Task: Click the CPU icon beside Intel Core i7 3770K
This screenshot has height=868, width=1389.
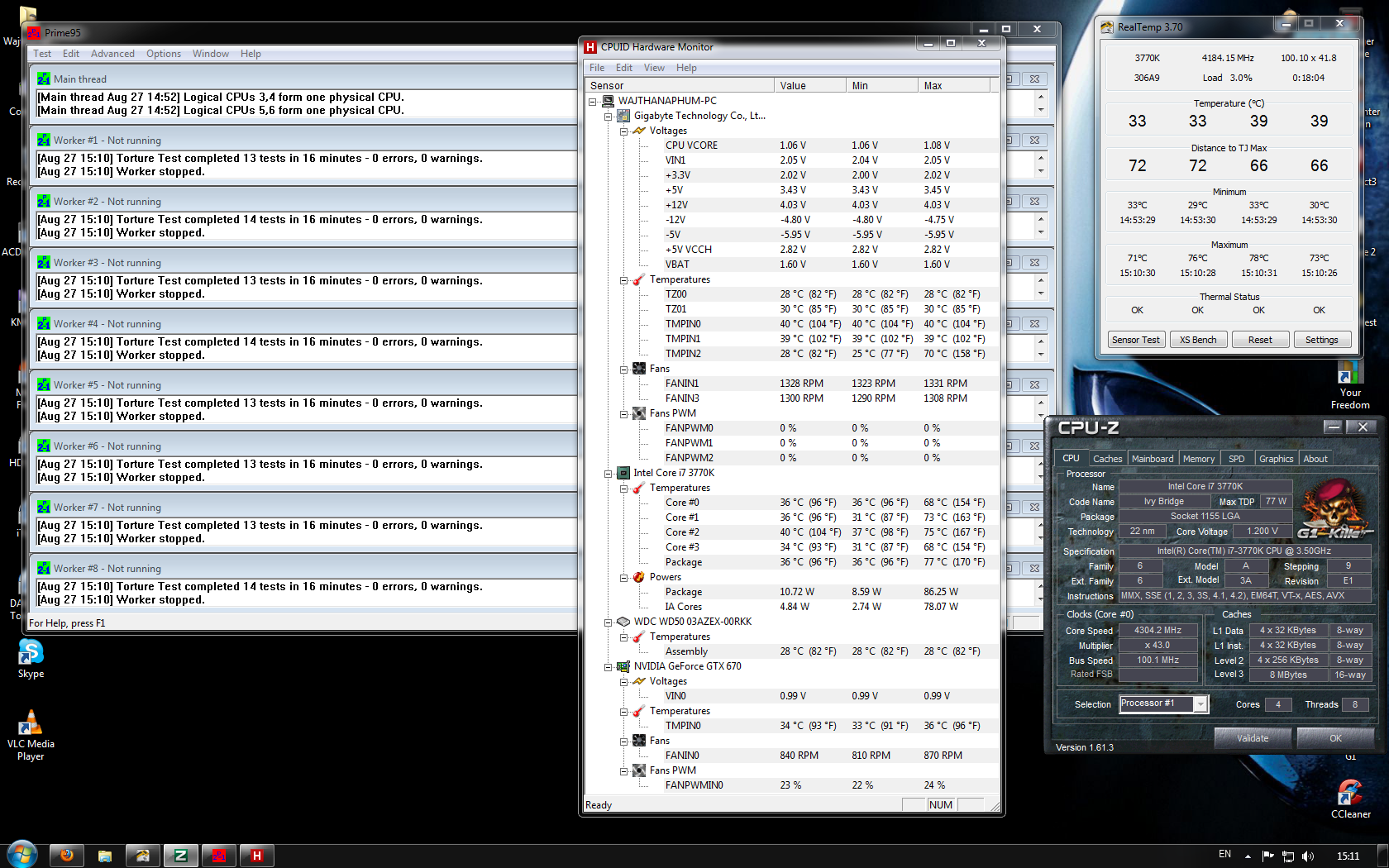Action: (623, 473)
